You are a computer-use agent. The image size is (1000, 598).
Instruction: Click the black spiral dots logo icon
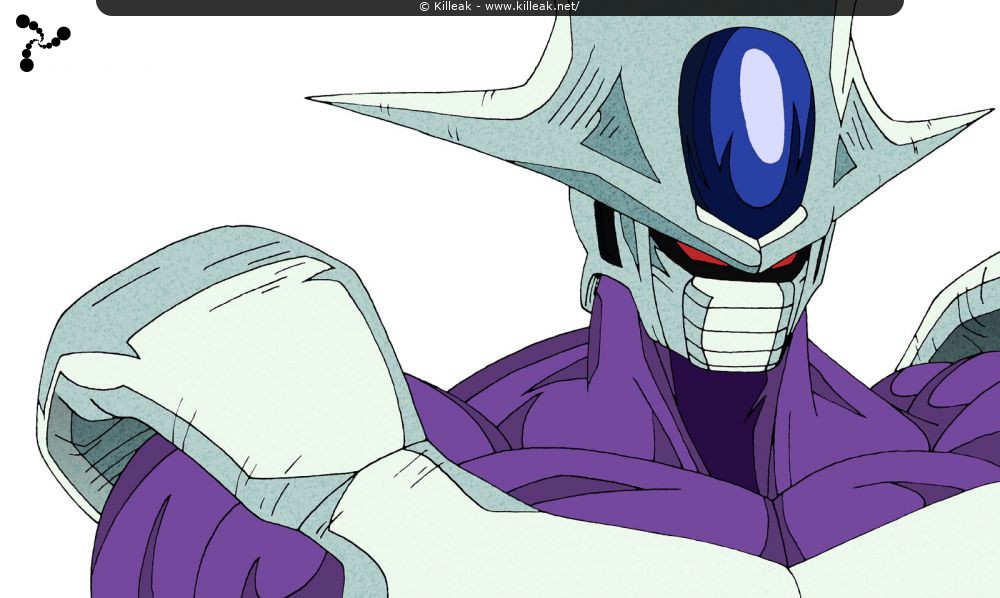[x=43, y=43]
